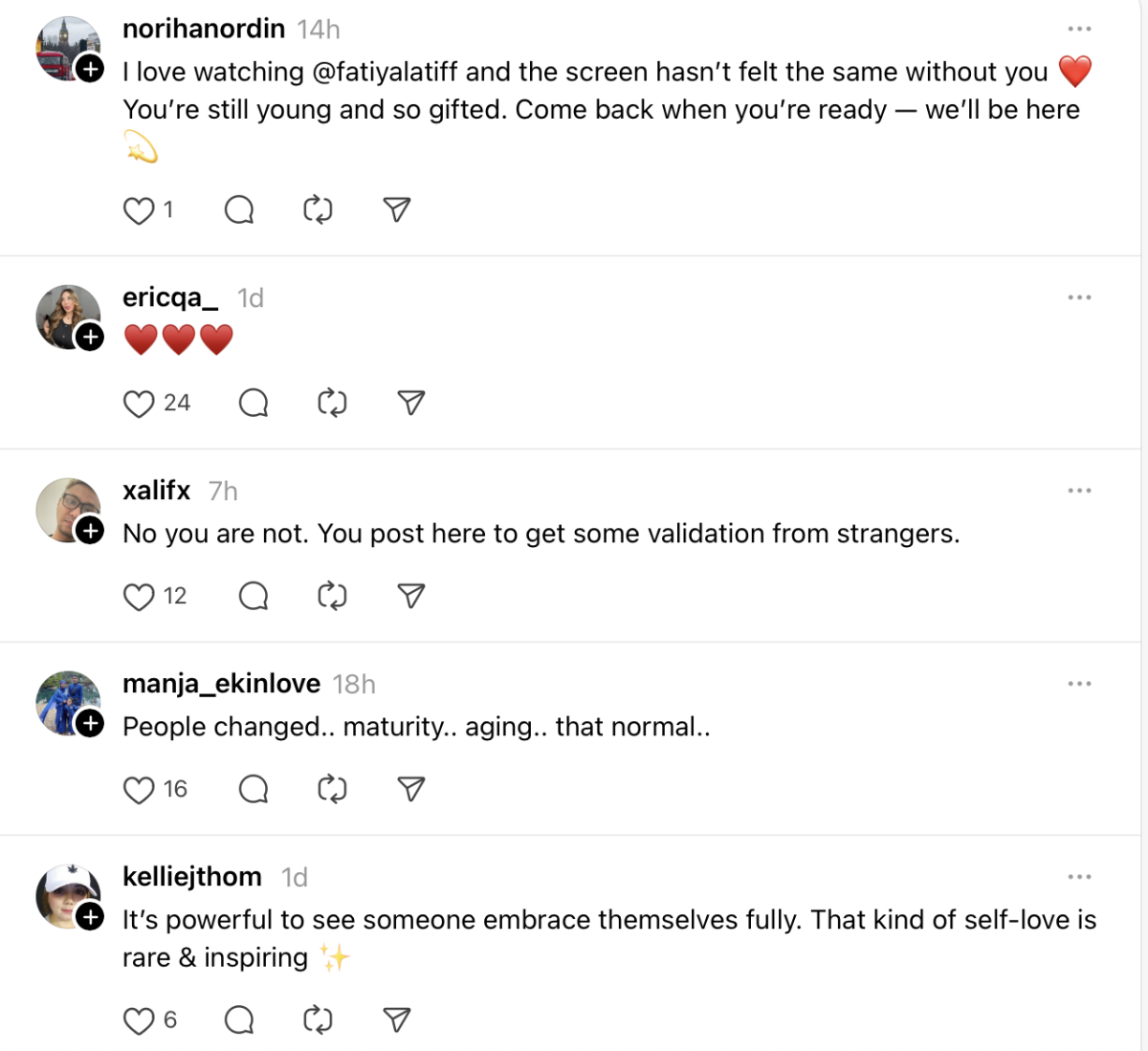This screenshot has width=1148, height=1051.
Task: Like norihanordin's comment with heart icon
Action: 139,210
